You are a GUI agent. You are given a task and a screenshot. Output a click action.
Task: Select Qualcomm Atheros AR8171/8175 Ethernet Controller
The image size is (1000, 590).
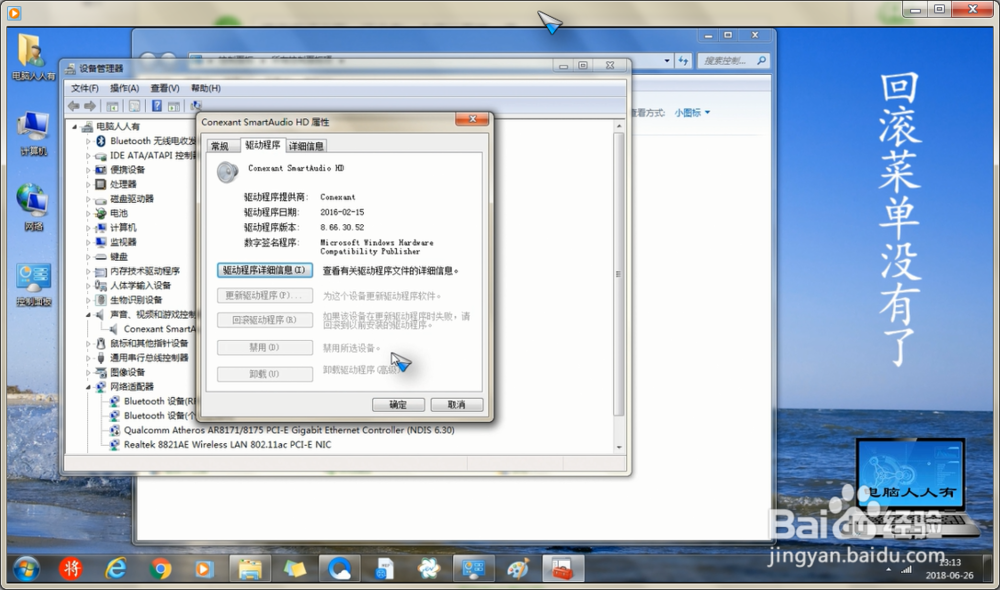tap(289, 431)
